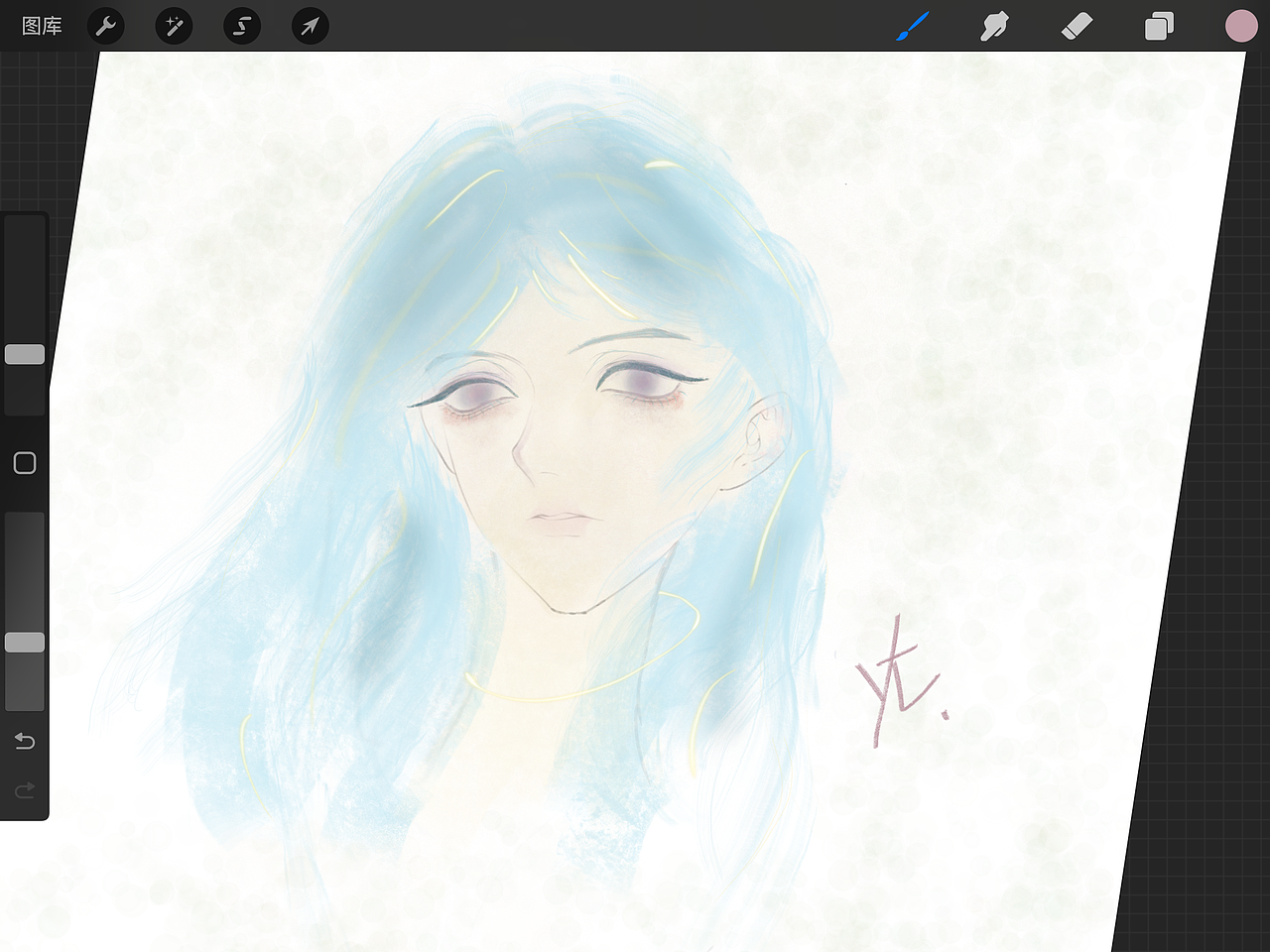This screenshot has height=952, width=1270.
Task: Redo the last undone stroke
Action: [25, 790]
